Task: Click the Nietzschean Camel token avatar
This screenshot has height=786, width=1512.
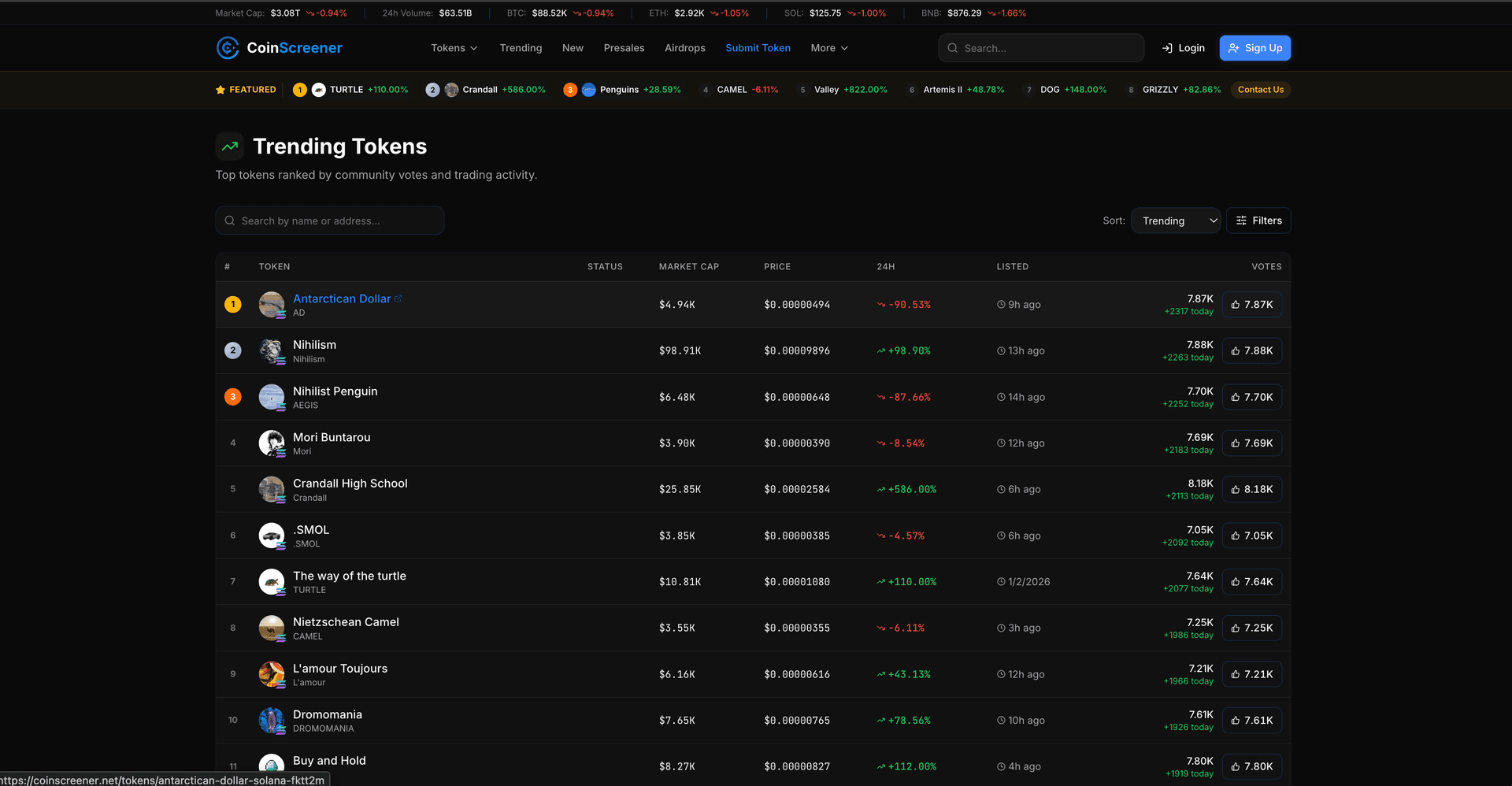Action: coord(272,628)
